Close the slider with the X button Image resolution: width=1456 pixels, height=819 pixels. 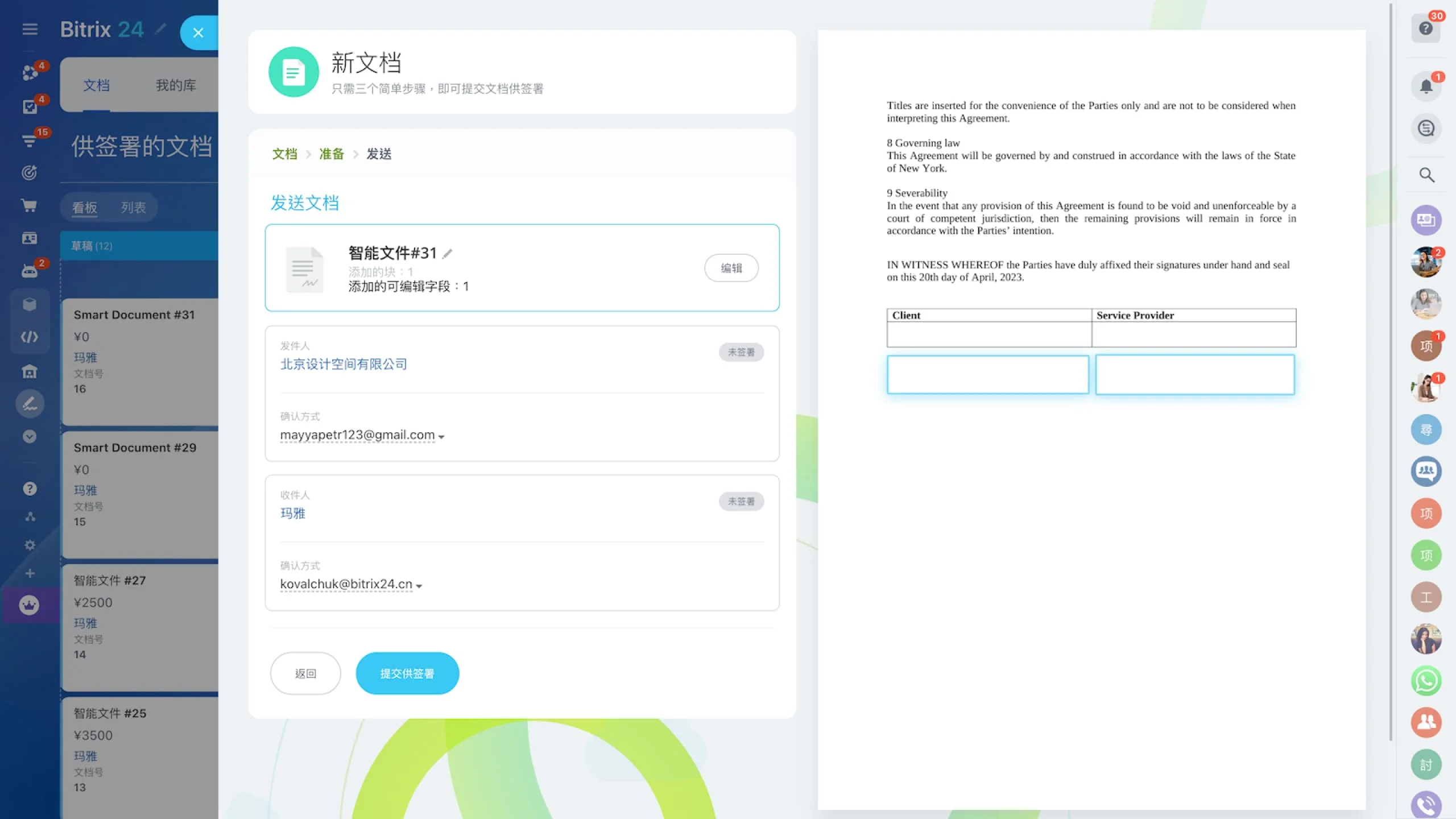(198, 33)
